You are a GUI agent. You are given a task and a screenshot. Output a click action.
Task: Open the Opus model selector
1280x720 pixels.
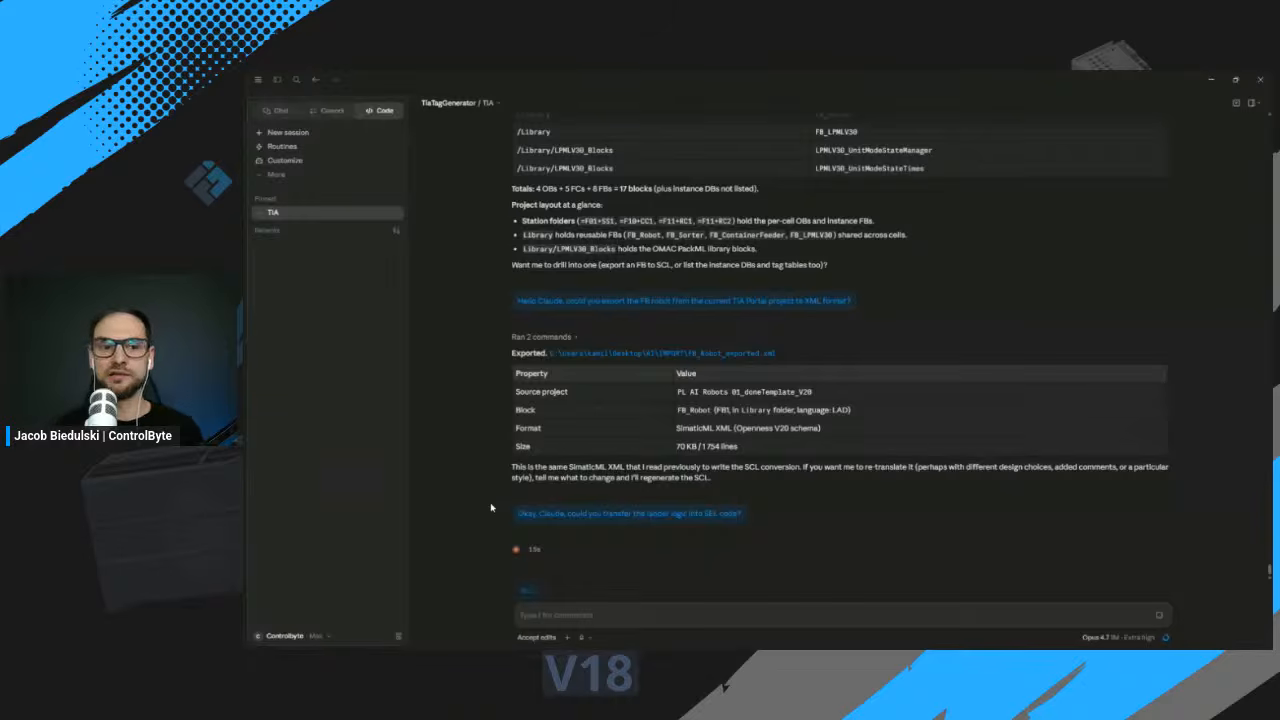pos(1118,637)
